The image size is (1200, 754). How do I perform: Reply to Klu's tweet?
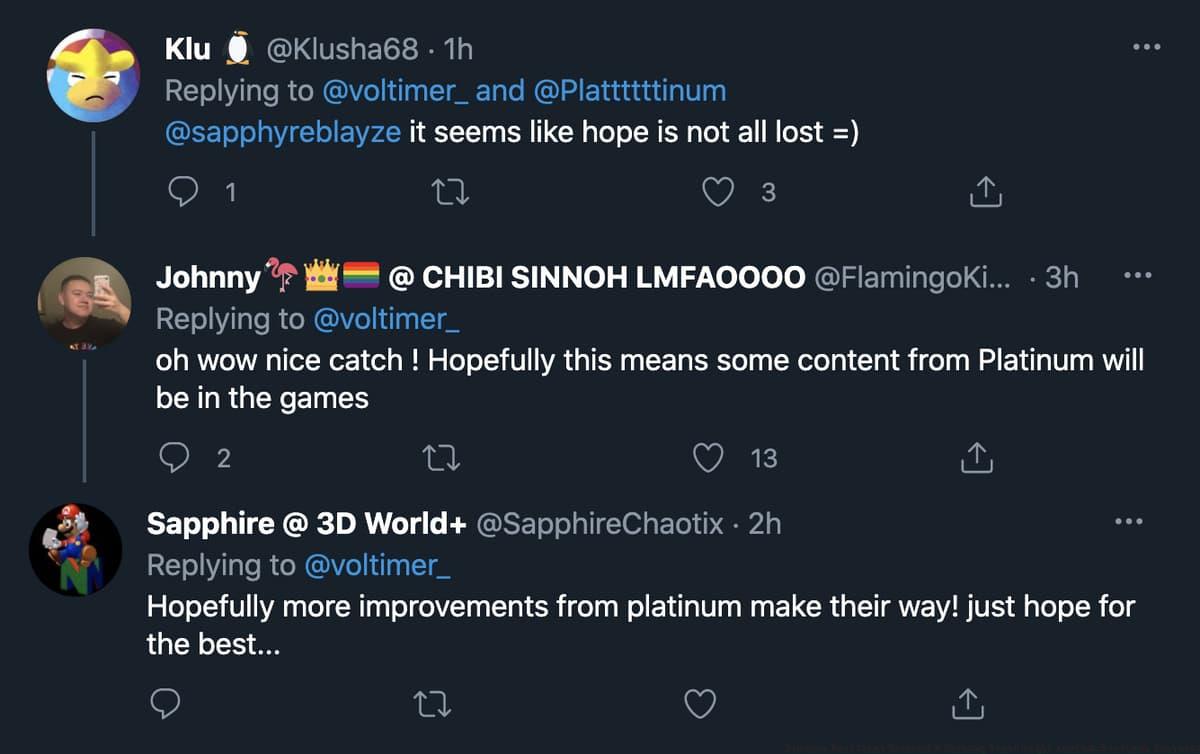pos(183,190)
